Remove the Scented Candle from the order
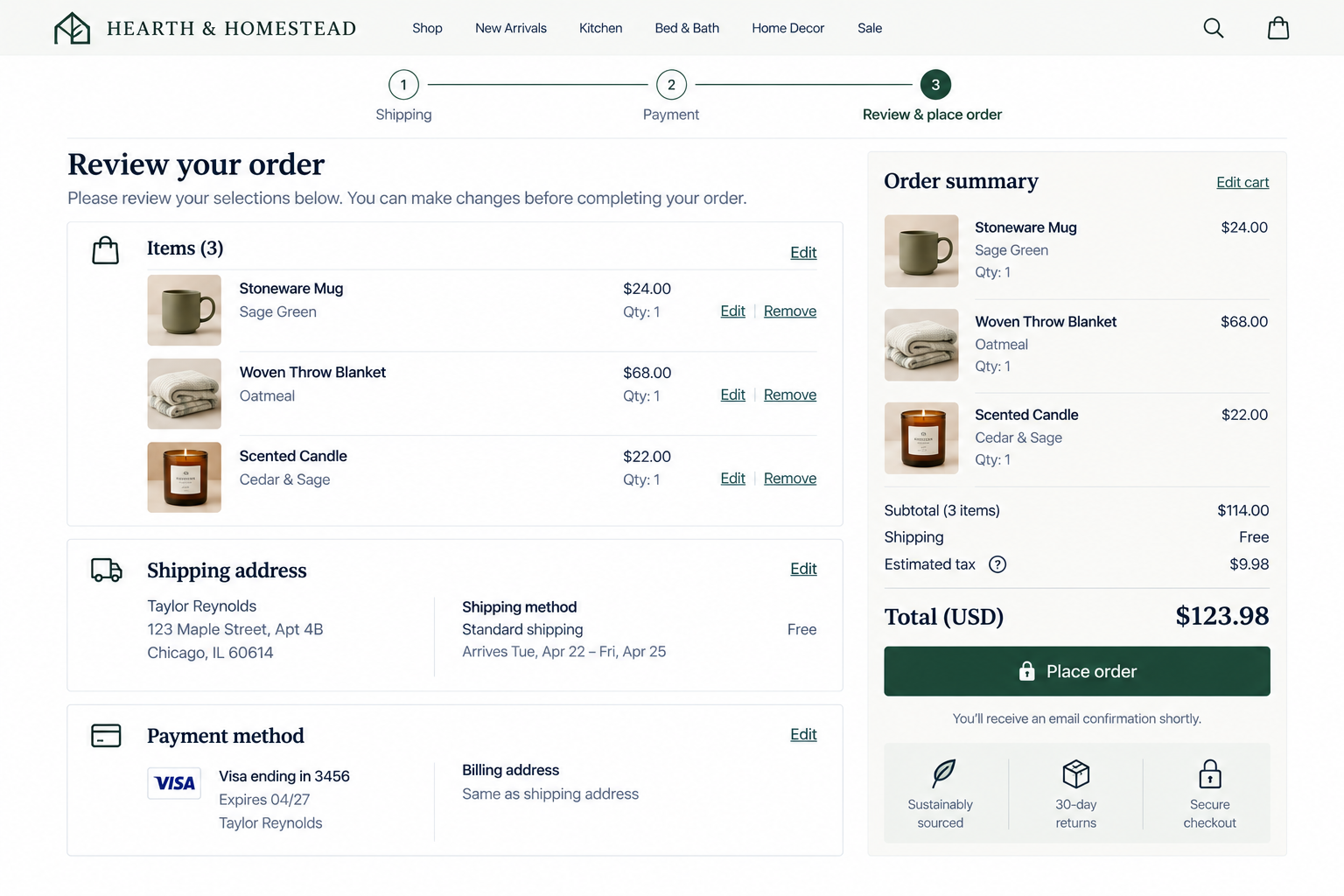The height and width of the screenshot is (896, 1344). (x=790, y=478)
